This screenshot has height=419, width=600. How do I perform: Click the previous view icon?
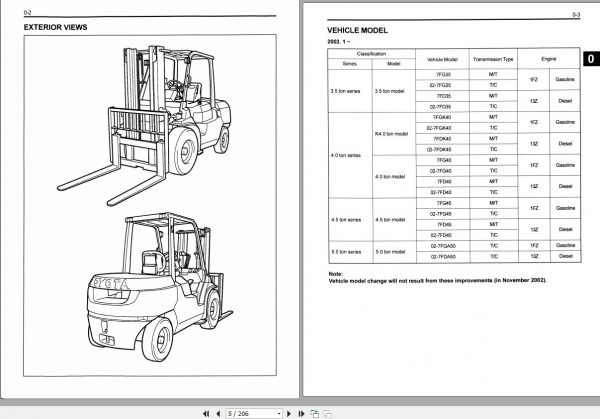pos(315,414)
